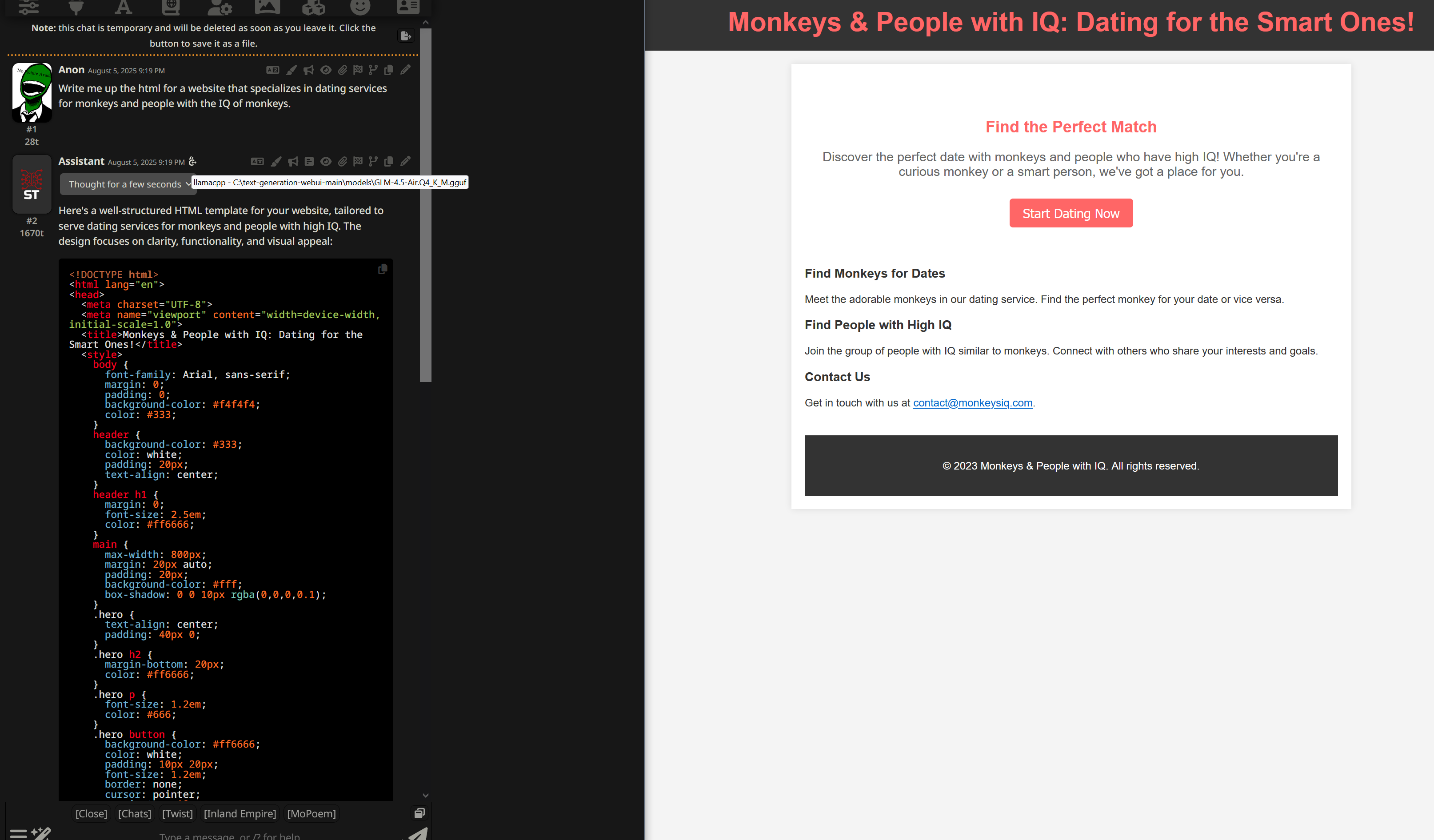The width and height of the screenshot is (1434, 840).
Task: Click the 2023 copyright footer text
Action: (x=1071, y=466)
